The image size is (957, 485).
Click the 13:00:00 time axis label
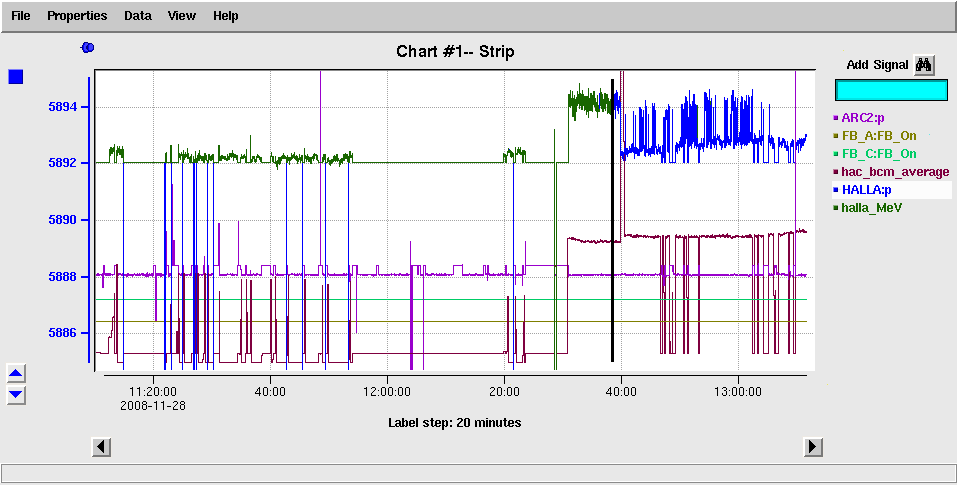tap(739, 392)
